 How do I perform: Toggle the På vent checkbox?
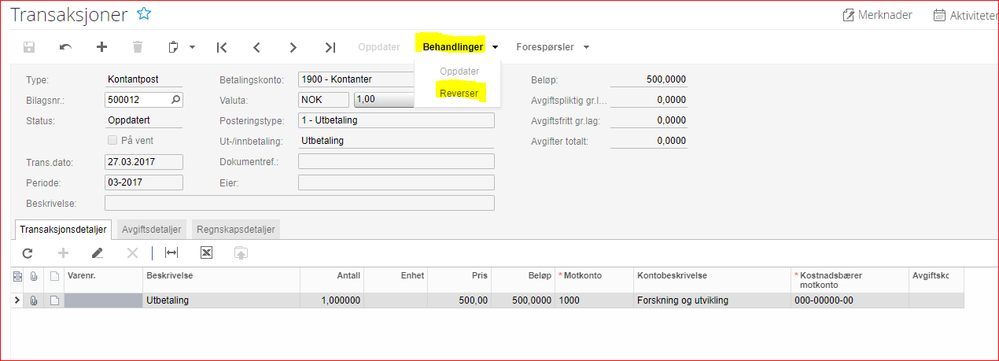click(112, 141)
